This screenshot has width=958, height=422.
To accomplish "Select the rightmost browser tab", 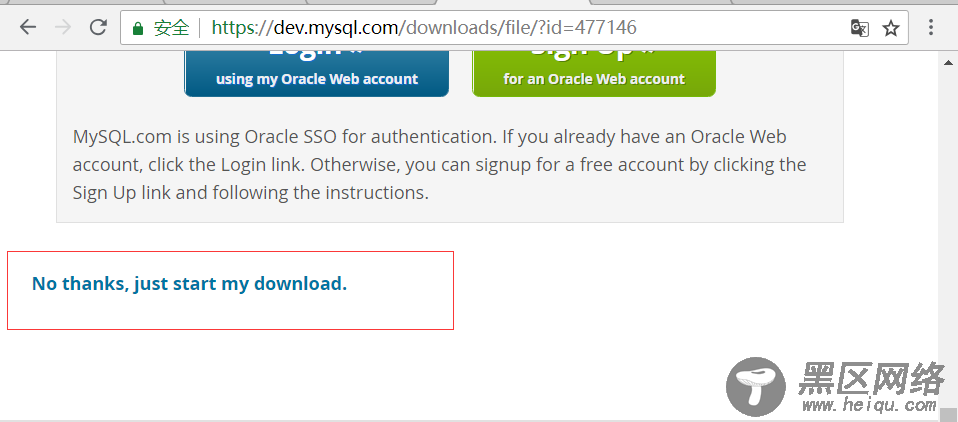I will tap(845, 2).
